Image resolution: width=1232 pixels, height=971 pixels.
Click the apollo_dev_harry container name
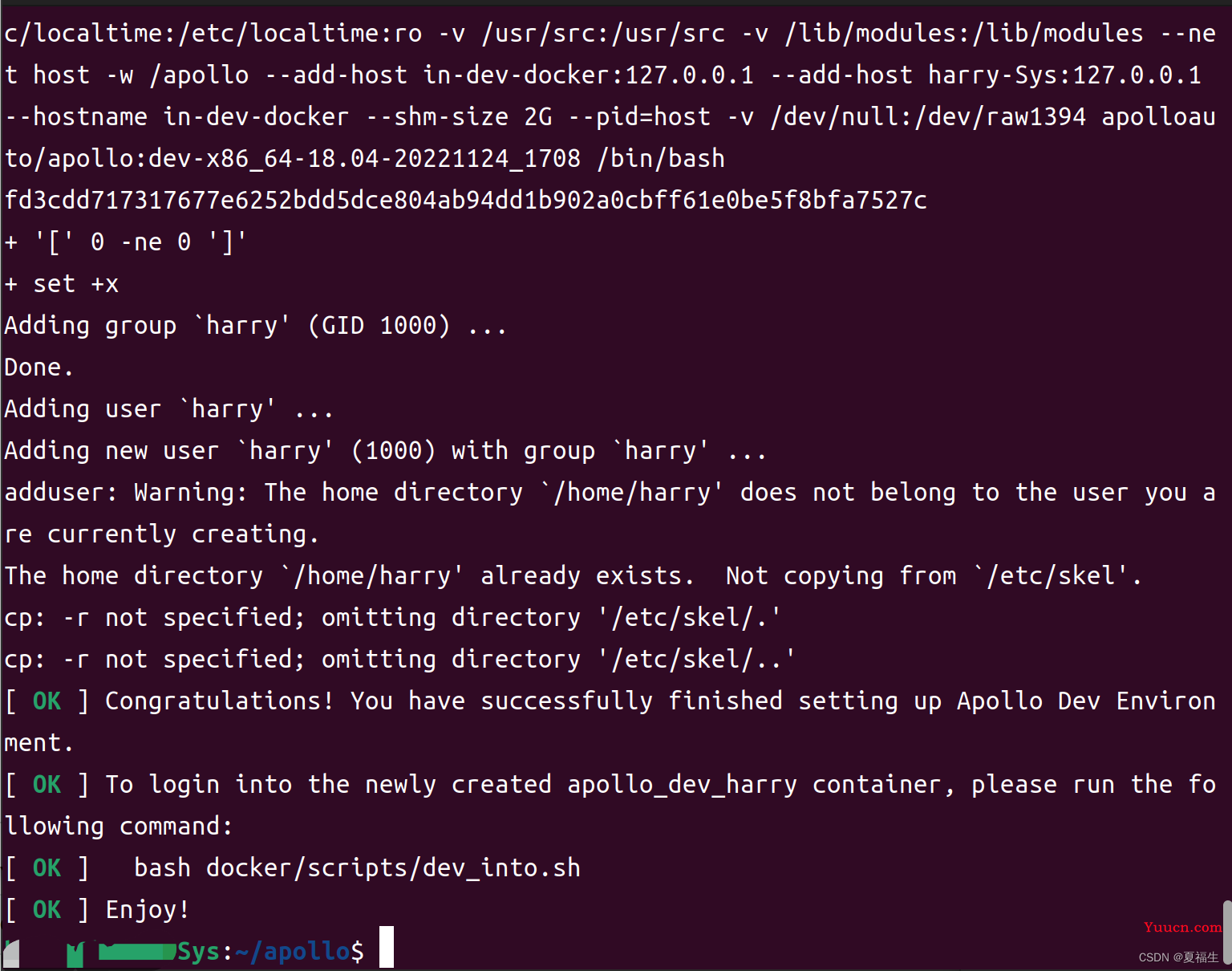pos(682,784)
